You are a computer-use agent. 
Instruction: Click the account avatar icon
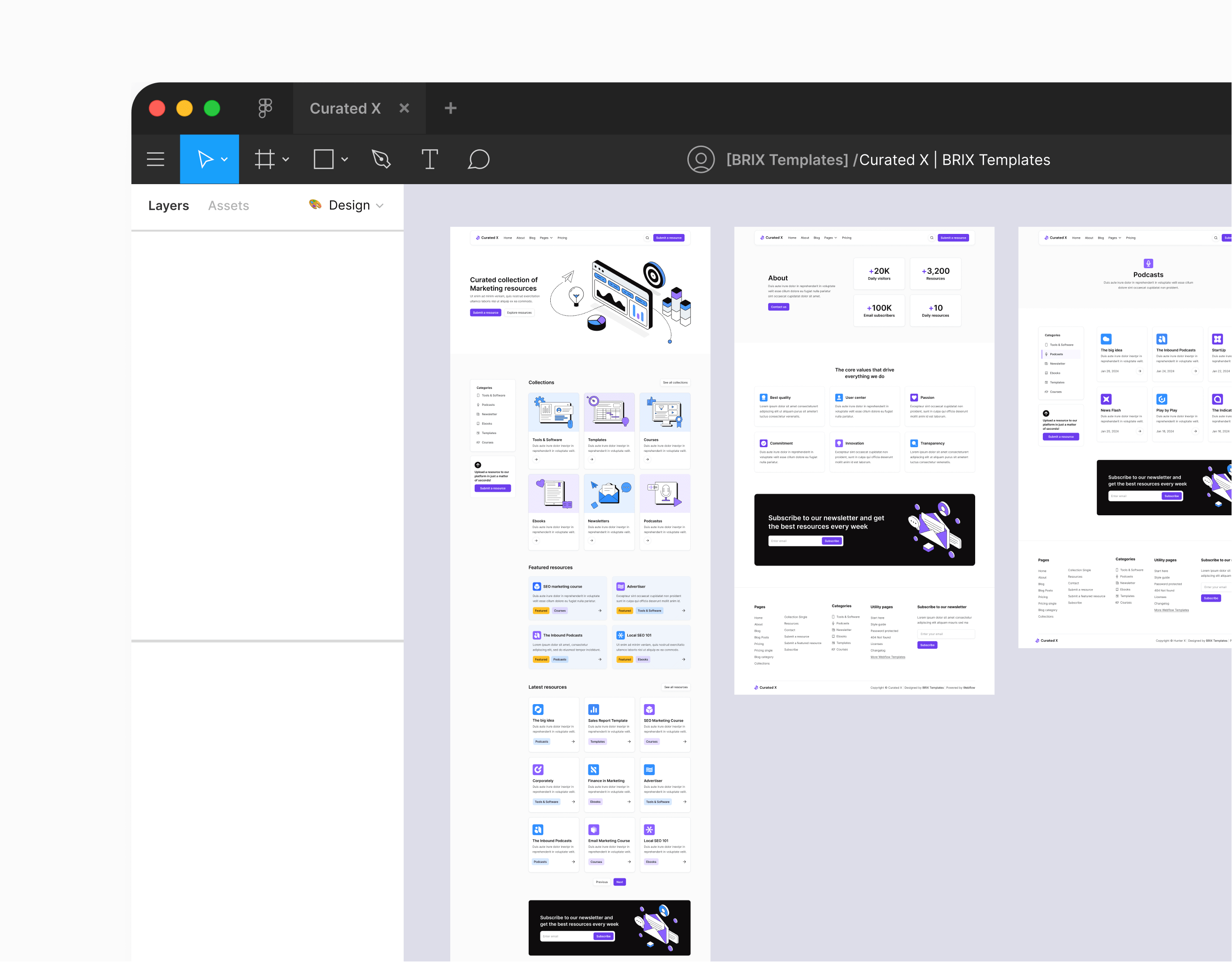point(701,160)
